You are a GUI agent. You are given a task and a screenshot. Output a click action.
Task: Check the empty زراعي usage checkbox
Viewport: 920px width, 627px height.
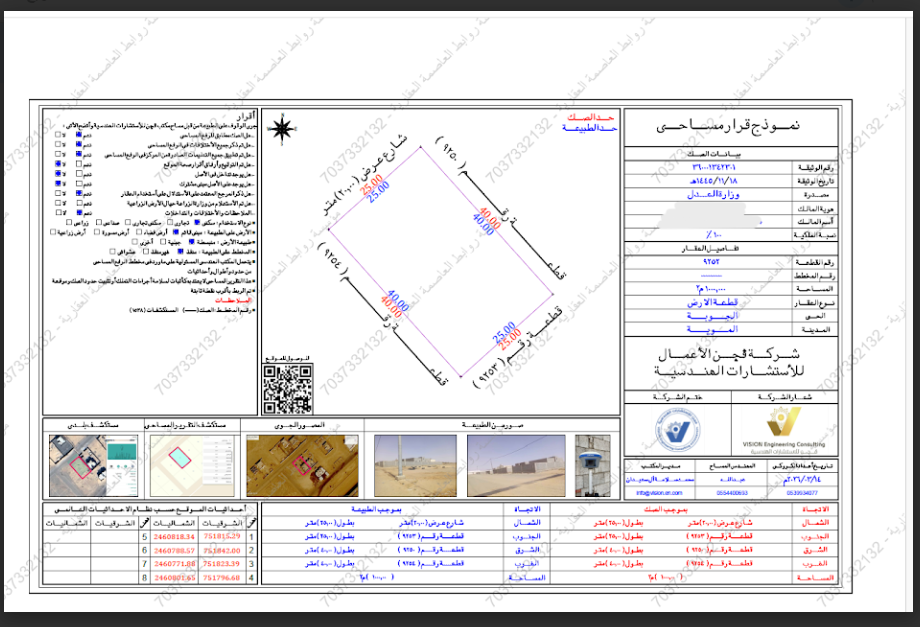(69, 222)
